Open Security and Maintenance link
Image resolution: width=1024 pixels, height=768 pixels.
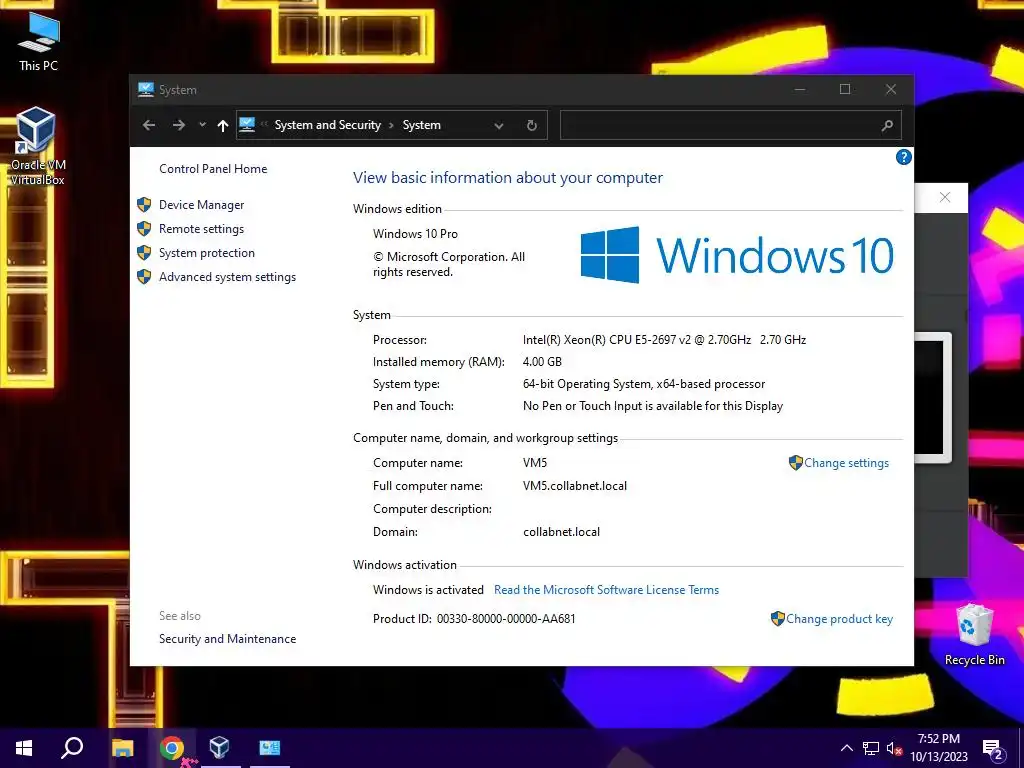click(x=227, y=639)
